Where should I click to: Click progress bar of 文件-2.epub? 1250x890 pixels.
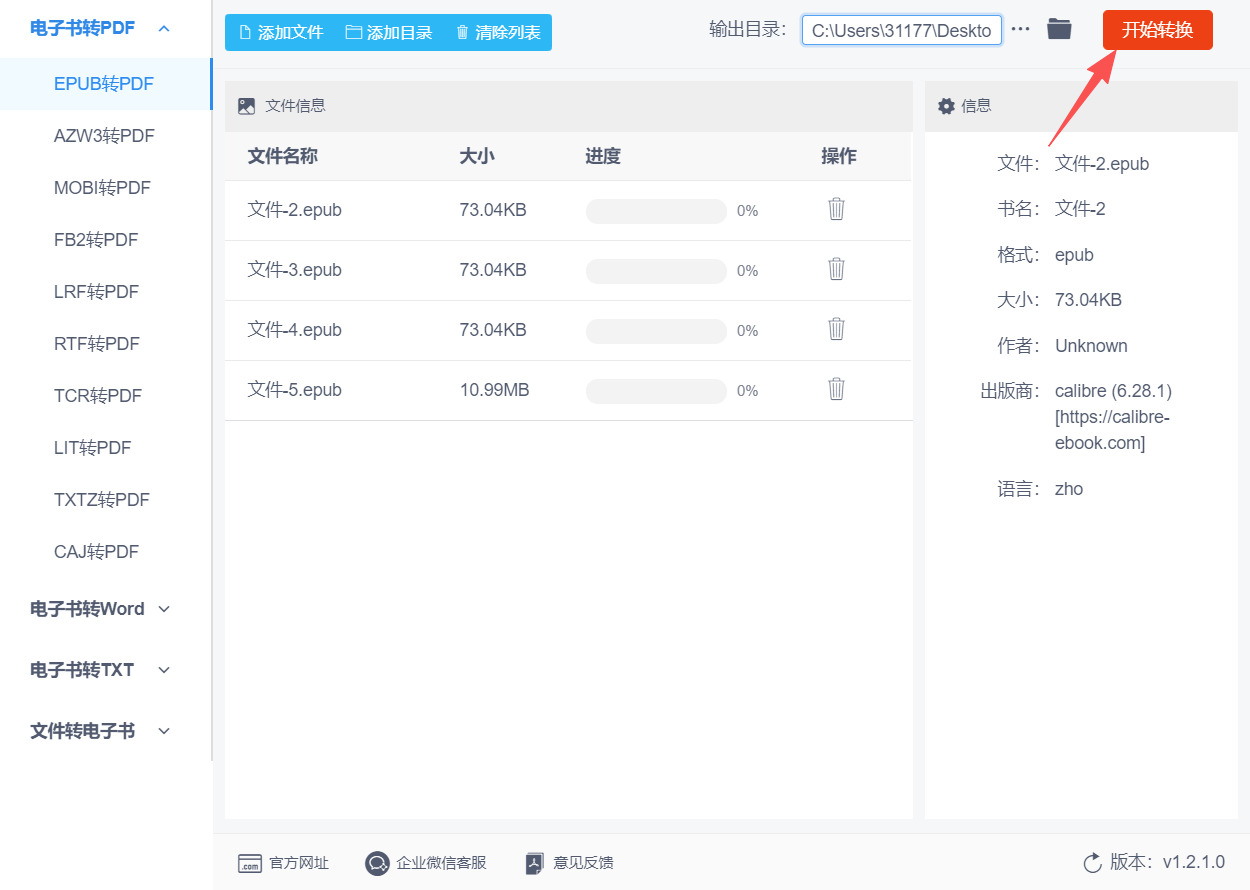(x=656, y=211)
